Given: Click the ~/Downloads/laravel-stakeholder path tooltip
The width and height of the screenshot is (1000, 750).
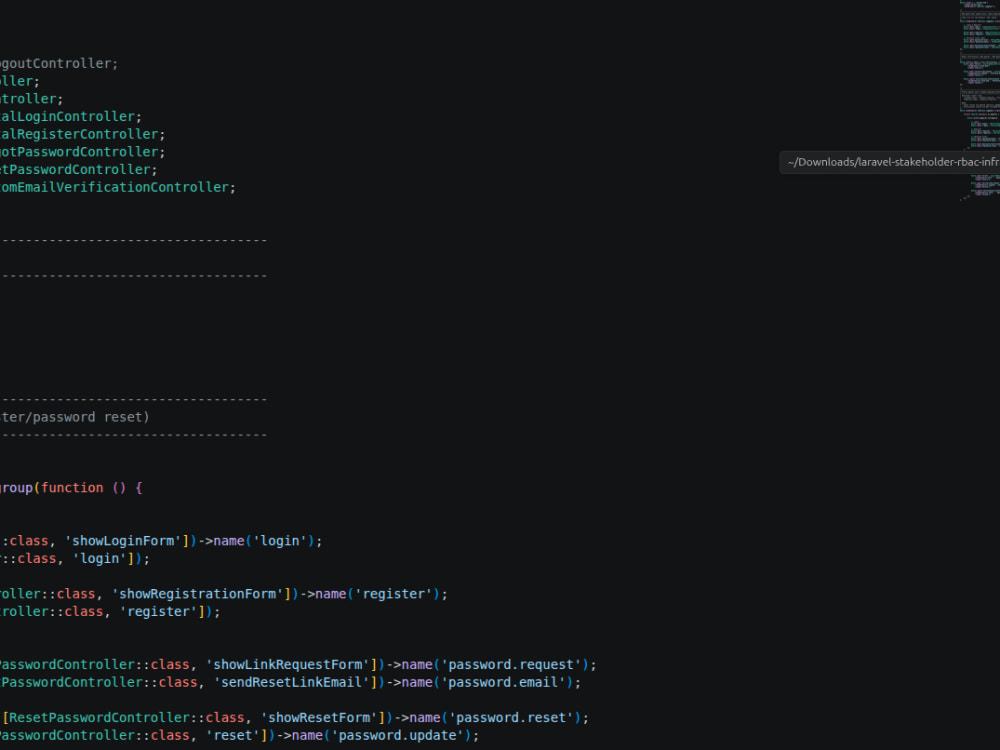Looking at the screenshot, I should point(890,162).
